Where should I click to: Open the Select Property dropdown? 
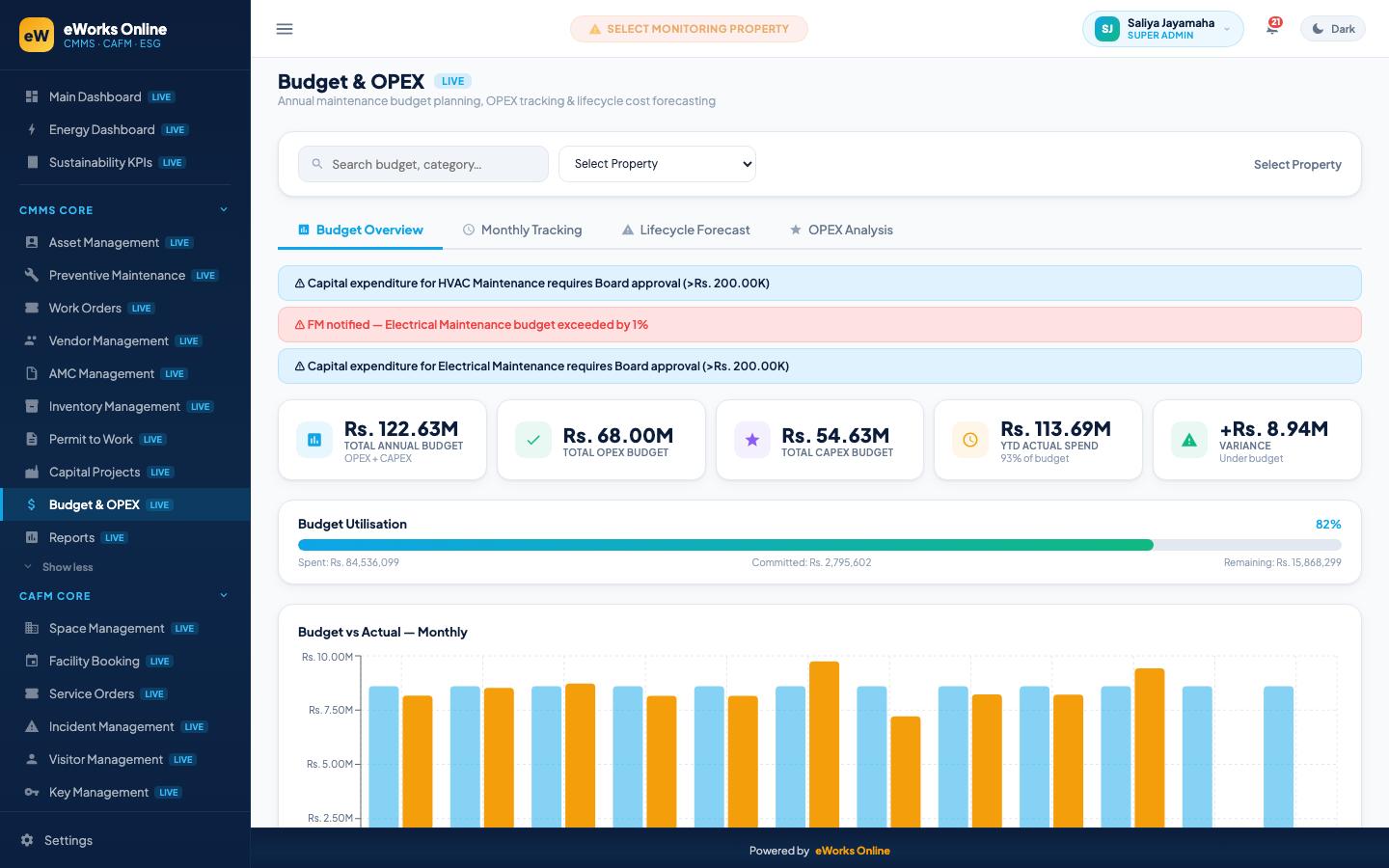click(657, 164)
